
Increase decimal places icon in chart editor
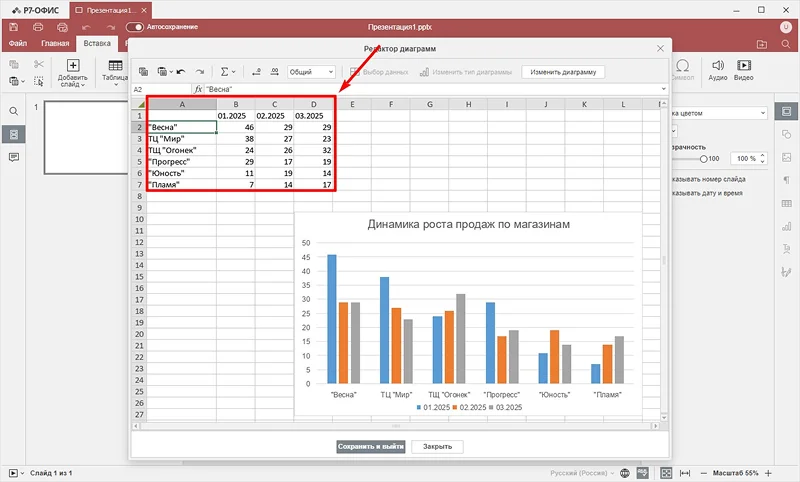tap(274, 72)
